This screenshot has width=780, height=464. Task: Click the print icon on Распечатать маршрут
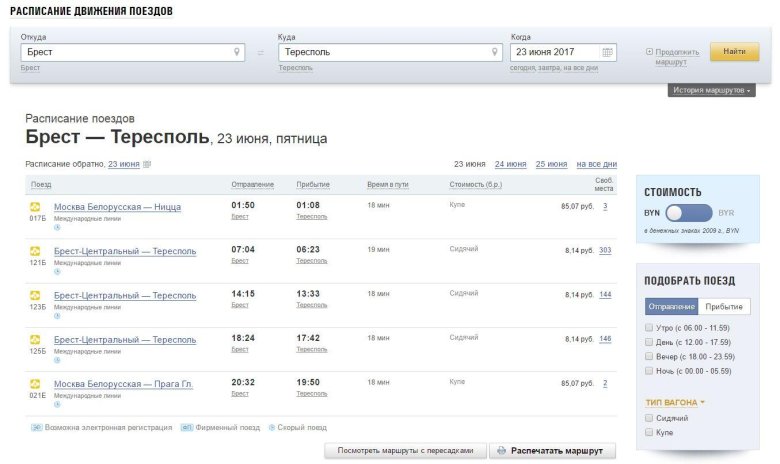pyautogui.click(x=501, y=451)
